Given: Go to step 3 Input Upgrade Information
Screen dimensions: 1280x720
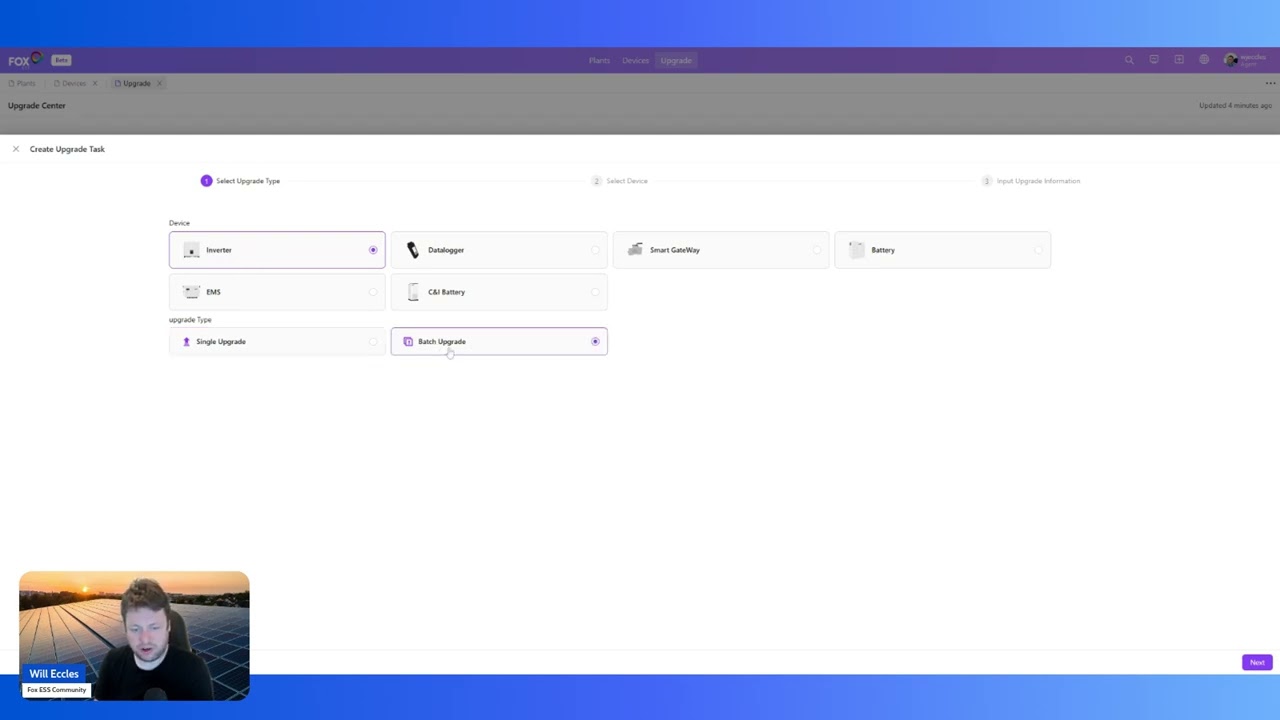Looking at the screenshot, I should click(1031, 181).
